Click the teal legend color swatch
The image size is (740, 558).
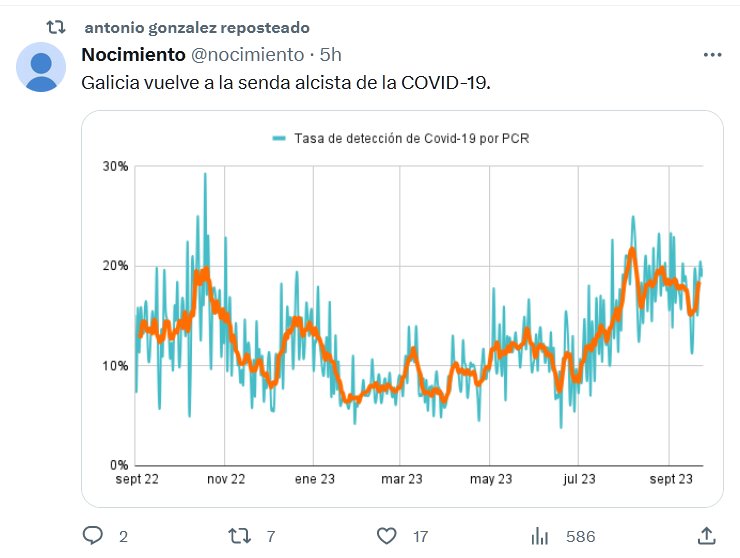[279, 138]
